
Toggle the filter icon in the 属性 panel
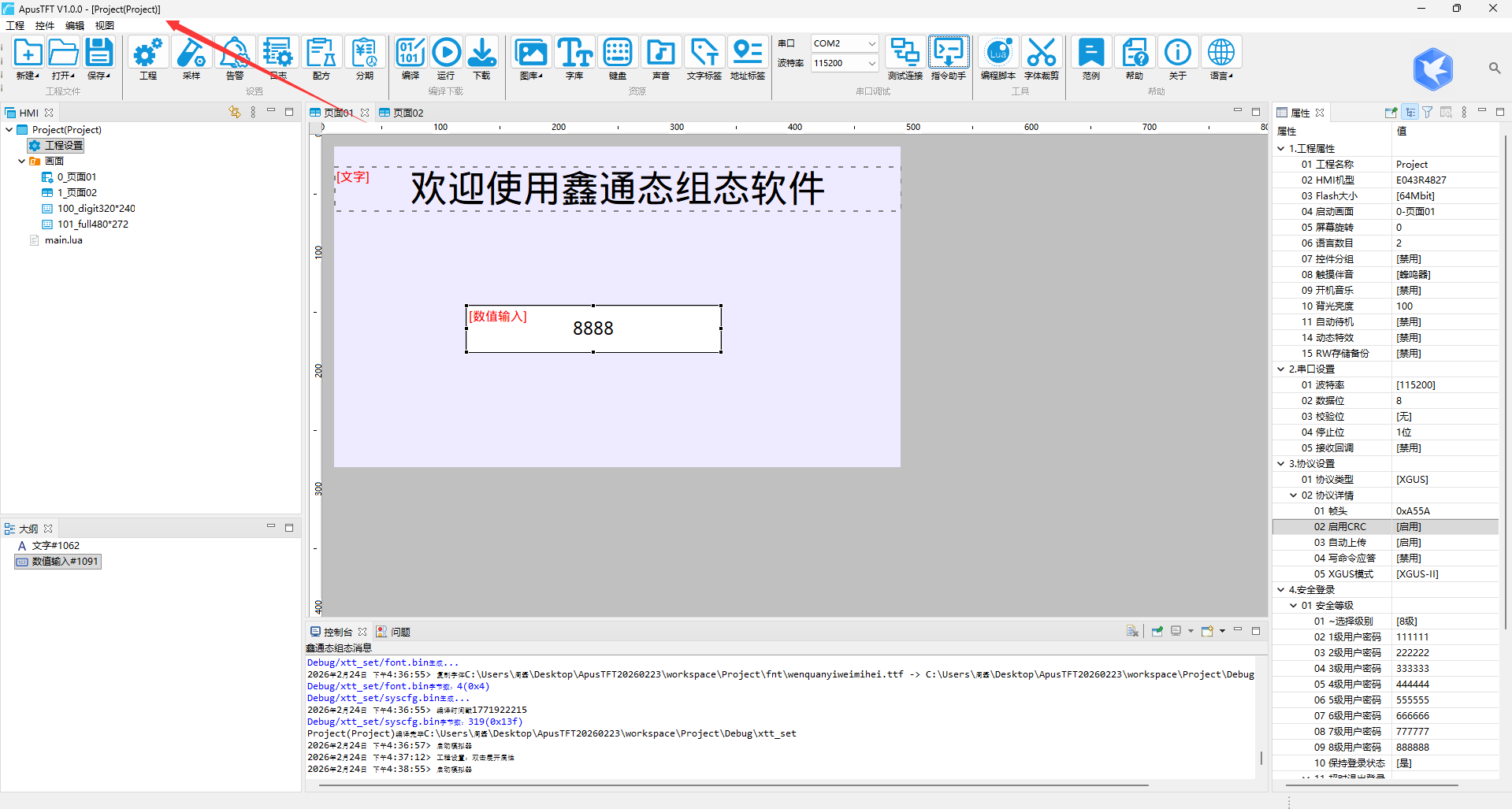[x=1428, y=113]
